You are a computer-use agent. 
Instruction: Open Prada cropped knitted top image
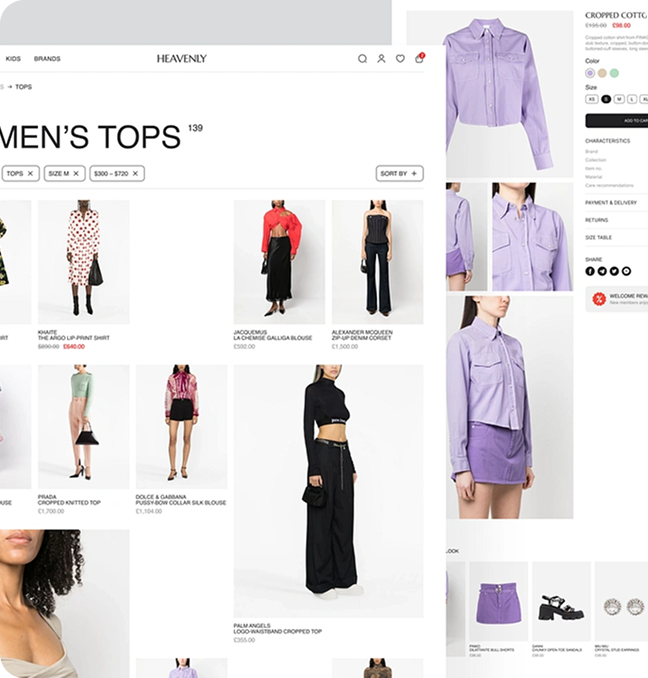[x=83, y=426]
